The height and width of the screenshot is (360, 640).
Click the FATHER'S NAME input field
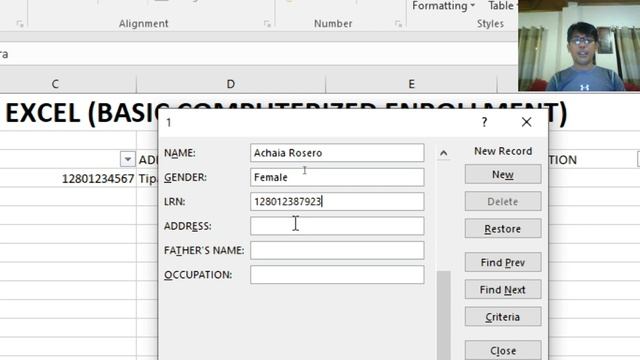337,250
